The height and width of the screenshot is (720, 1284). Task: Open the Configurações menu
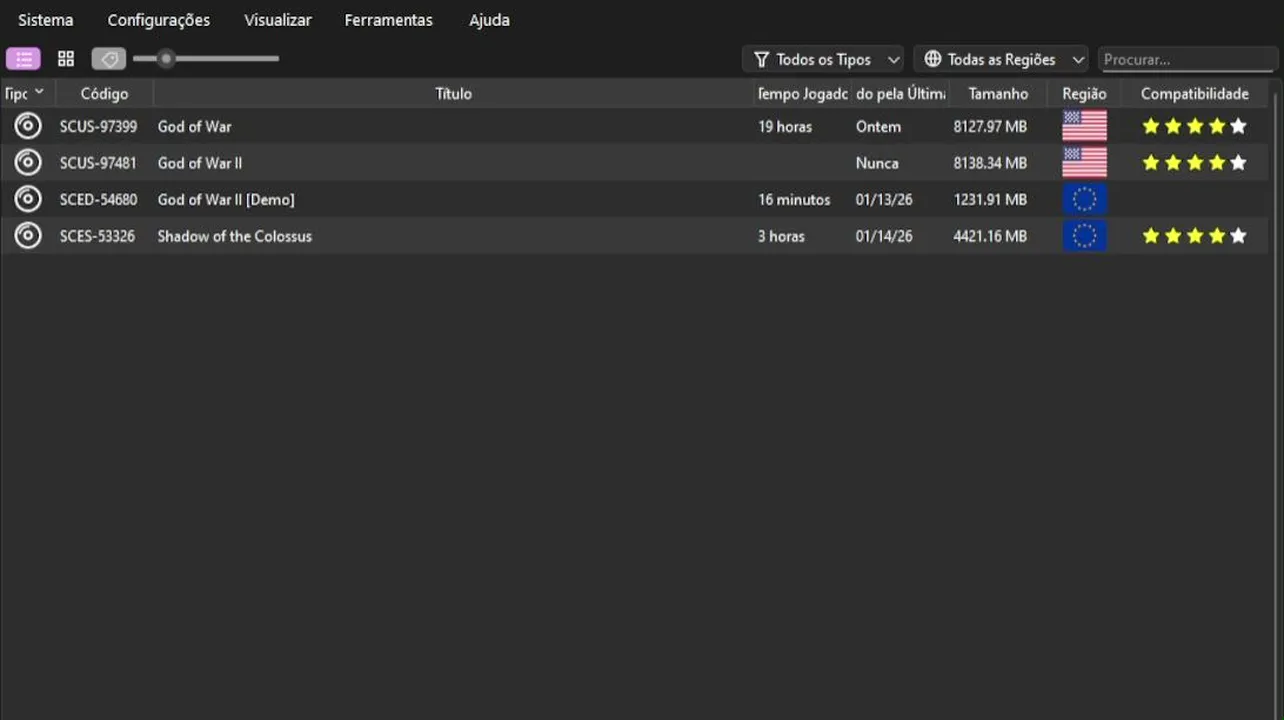point(159,20)
